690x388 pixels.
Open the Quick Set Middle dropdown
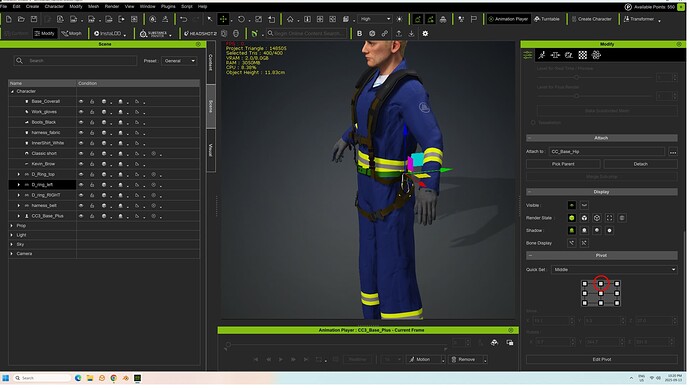pos(614,270)
